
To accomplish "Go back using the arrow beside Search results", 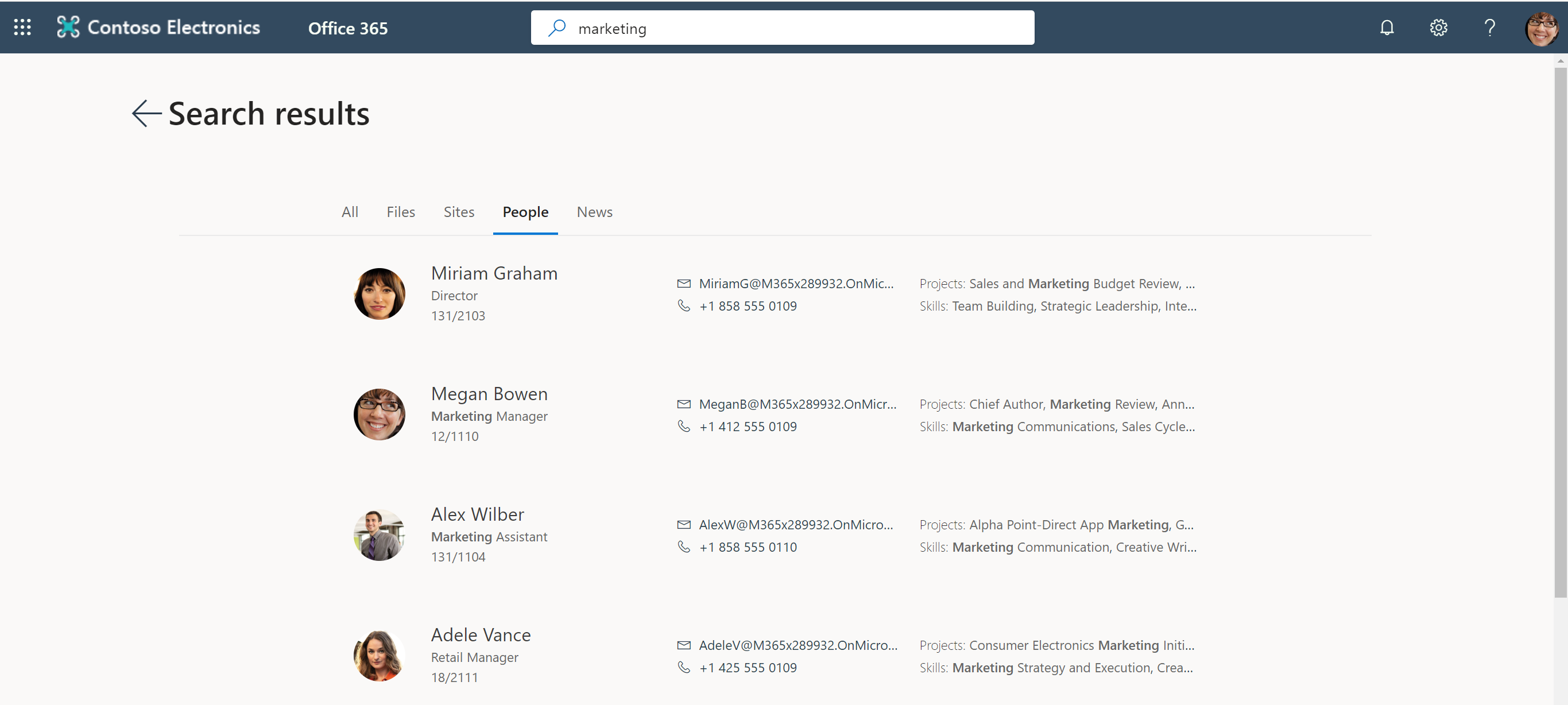I will click(x=146, y=114).
